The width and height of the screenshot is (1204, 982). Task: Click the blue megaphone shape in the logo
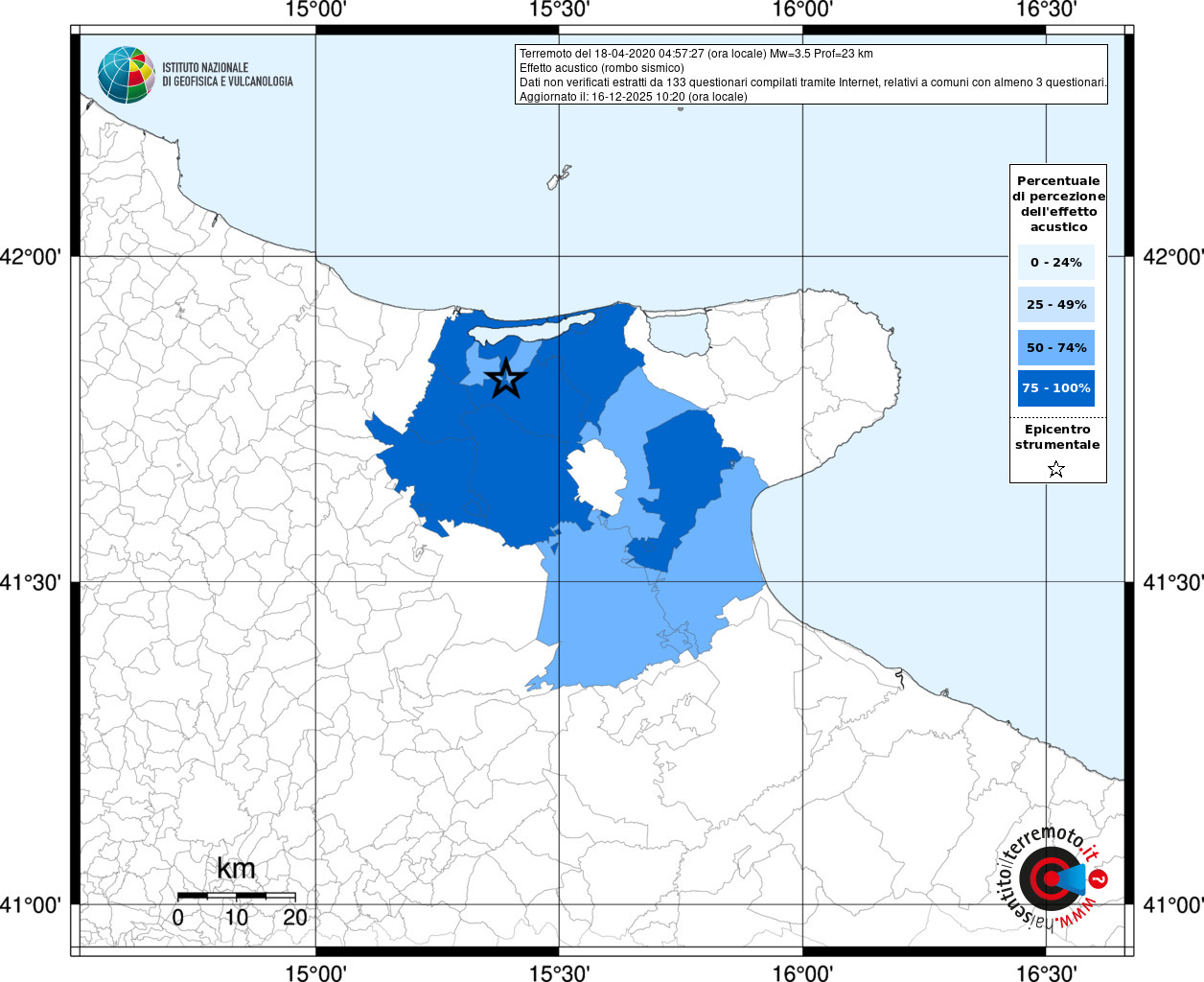pos(1073,878)
